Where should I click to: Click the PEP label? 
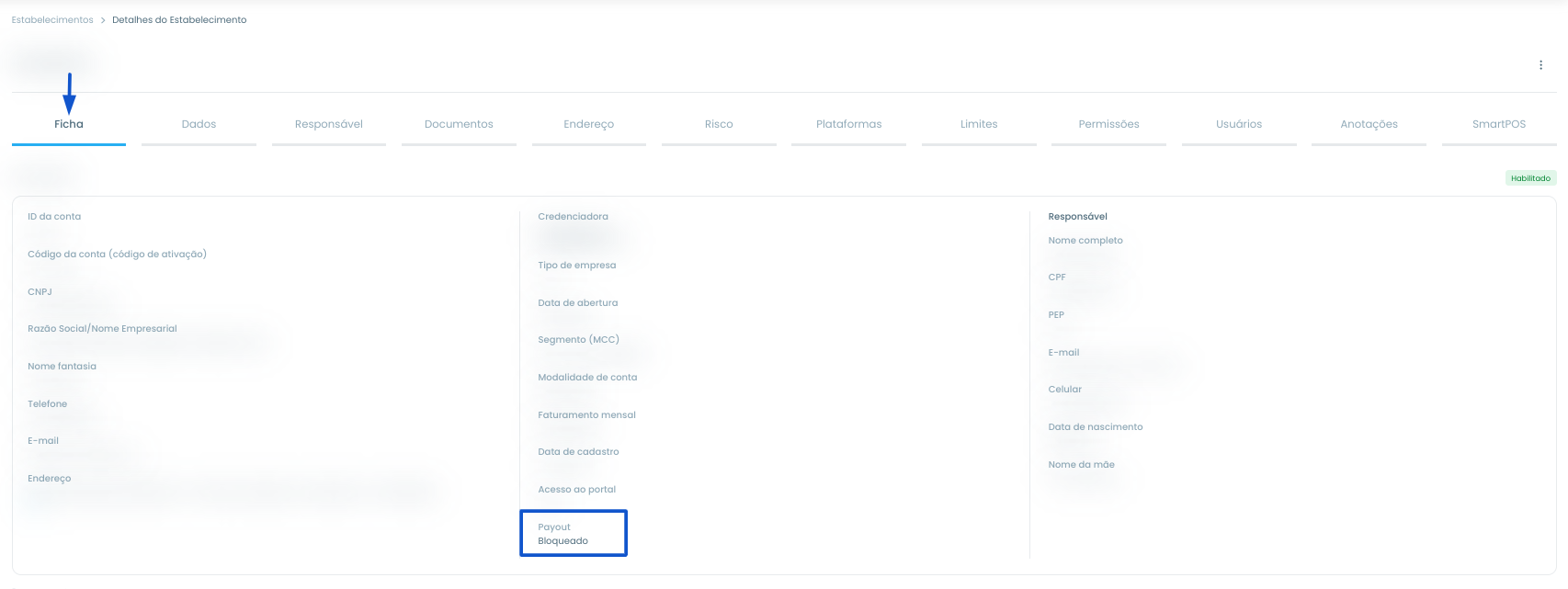pyautogui.click(x=1056, y=315)
